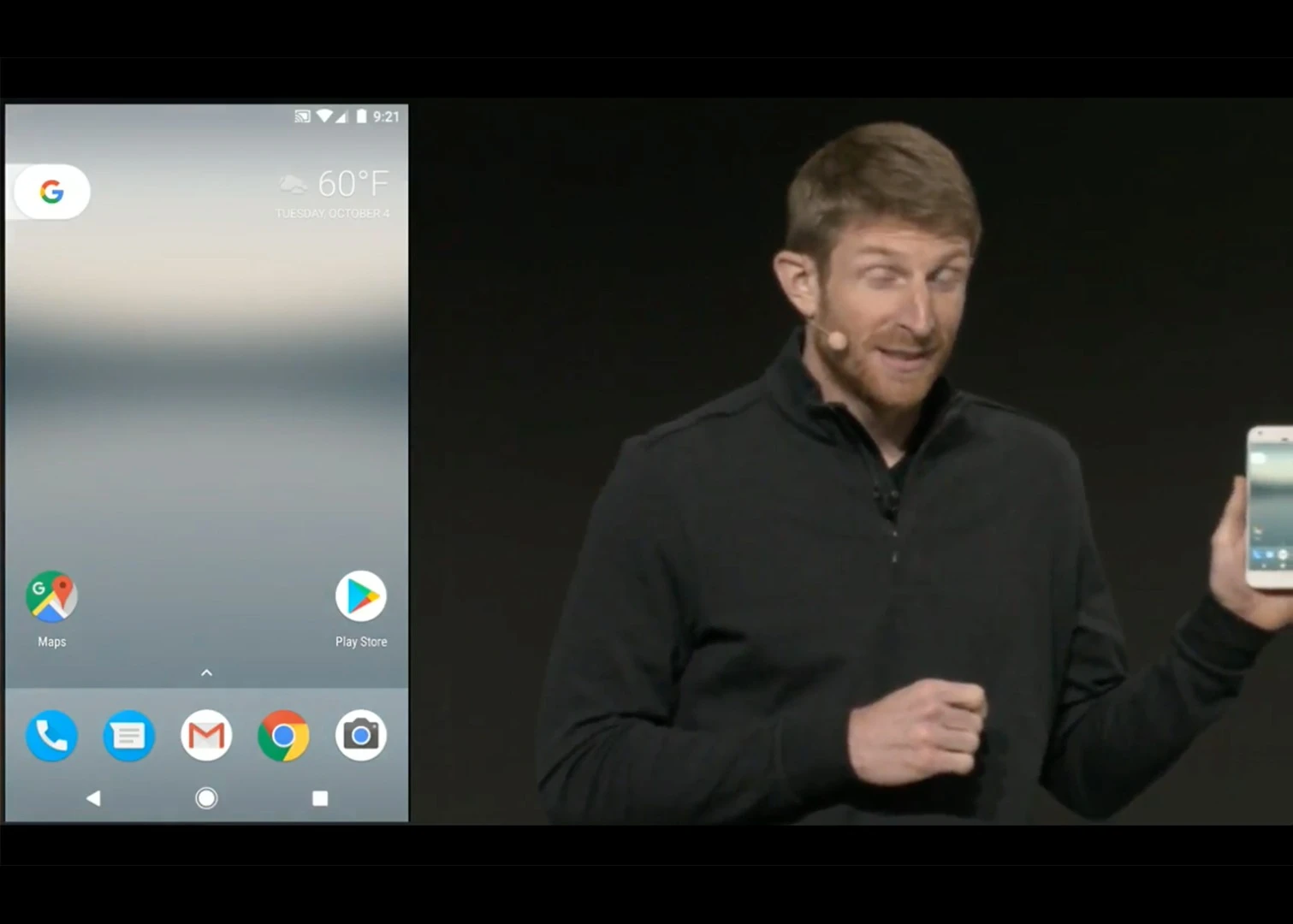1293x924 pixels.
Task: Tap the Google search pill
Action: [51, 191]
